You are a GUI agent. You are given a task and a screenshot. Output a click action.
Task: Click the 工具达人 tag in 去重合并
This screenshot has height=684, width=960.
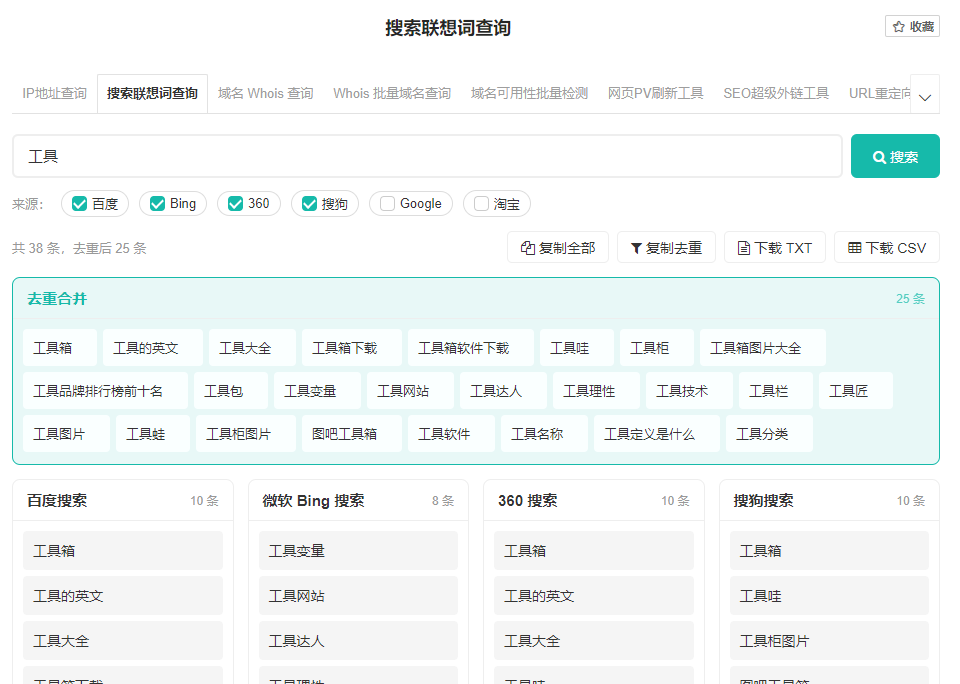point(503,391)
